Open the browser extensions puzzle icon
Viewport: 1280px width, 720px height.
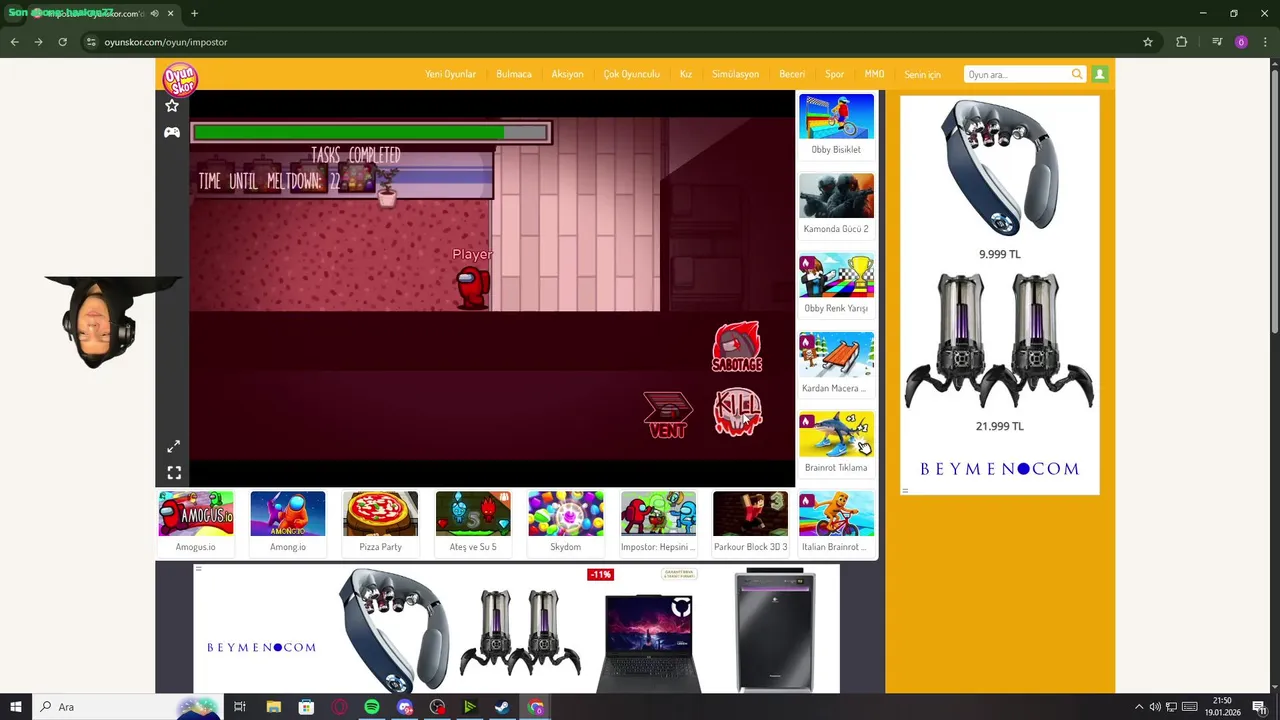[1182, 42]
